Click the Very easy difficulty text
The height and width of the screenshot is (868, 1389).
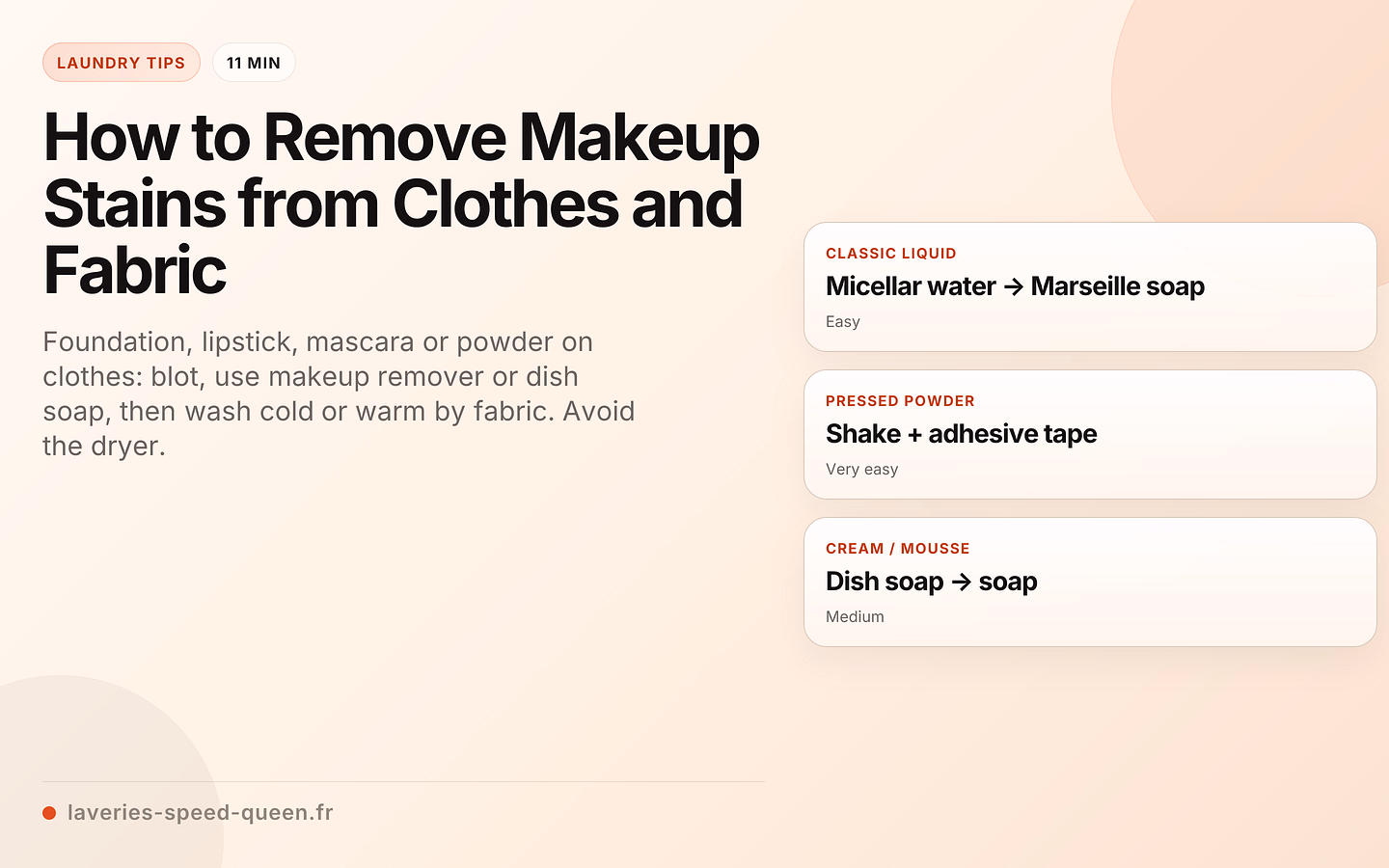click(x=862, y=470)
